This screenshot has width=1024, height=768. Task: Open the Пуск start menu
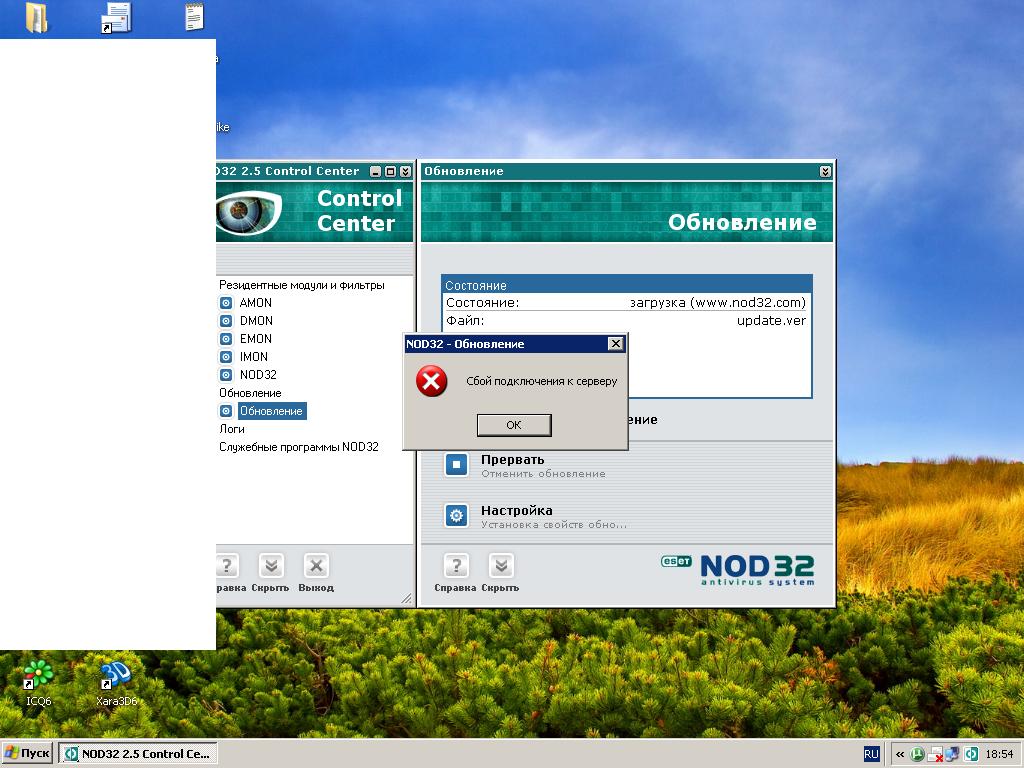27,754
